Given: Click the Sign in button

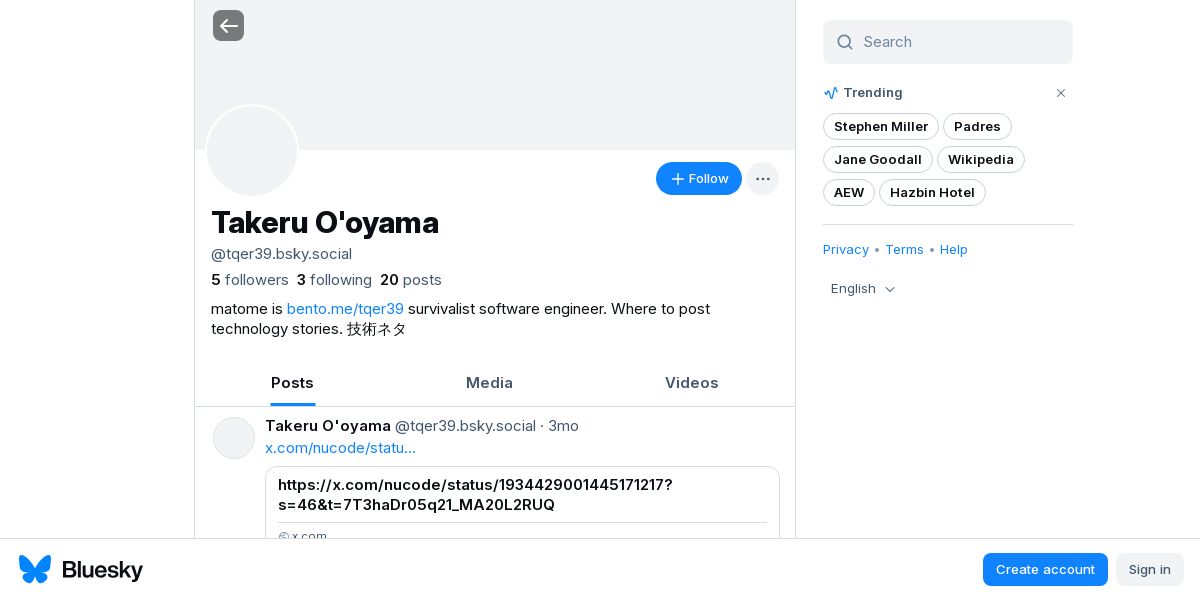Looking at the screenshot, I should [x=1149, y=570].
